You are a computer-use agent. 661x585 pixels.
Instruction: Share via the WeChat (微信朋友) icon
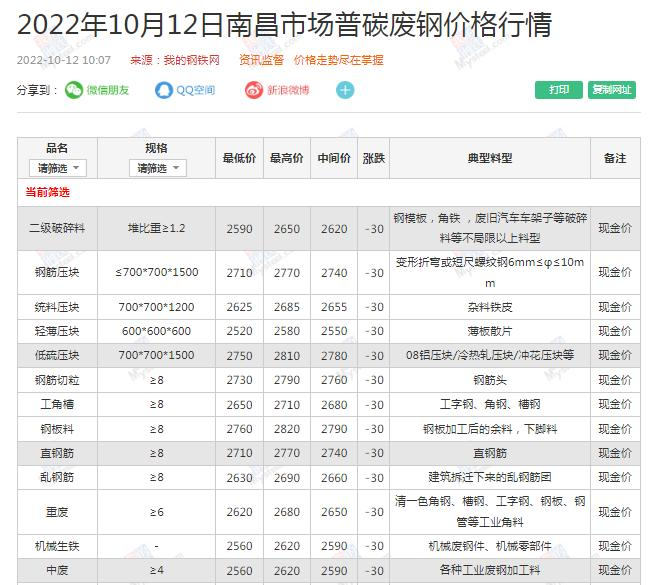click(75, 90)
